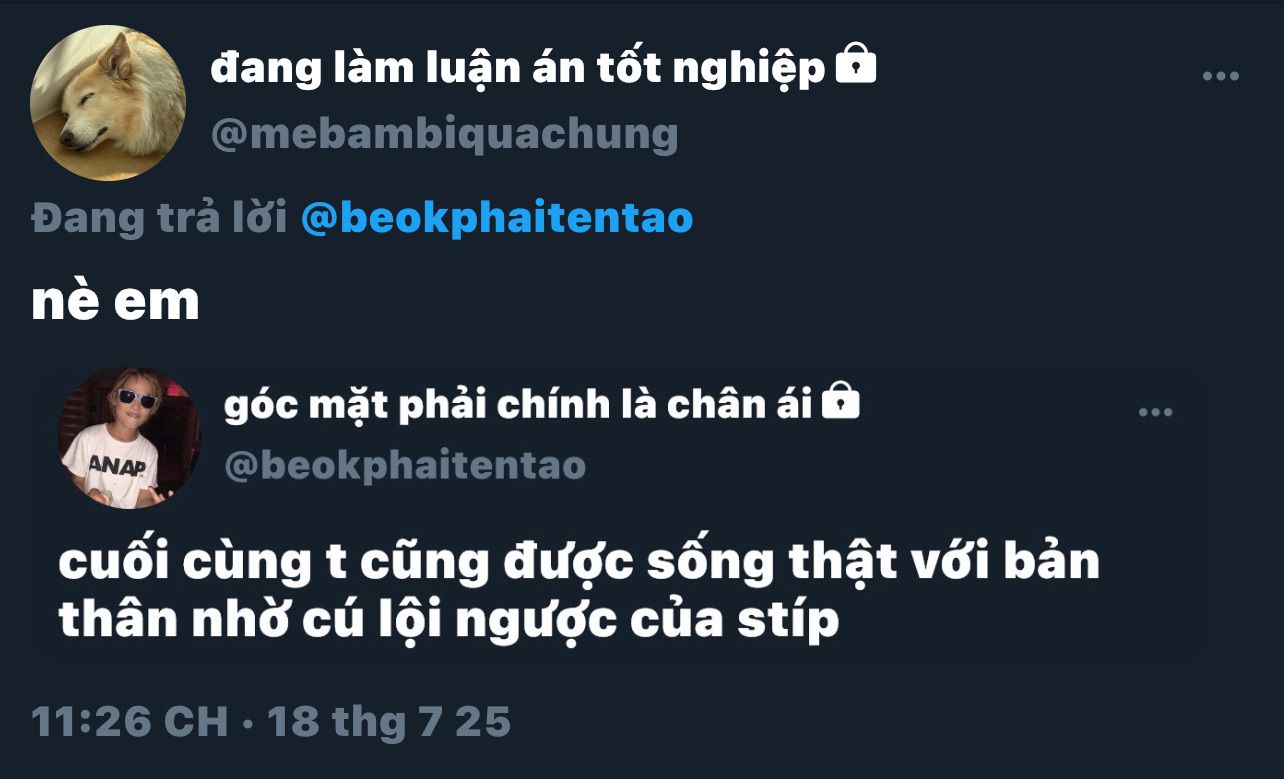Open the quoted tweet text starting 'cuối cùng t'
The width and height of the screenshot is (1284, 779).
579,592
